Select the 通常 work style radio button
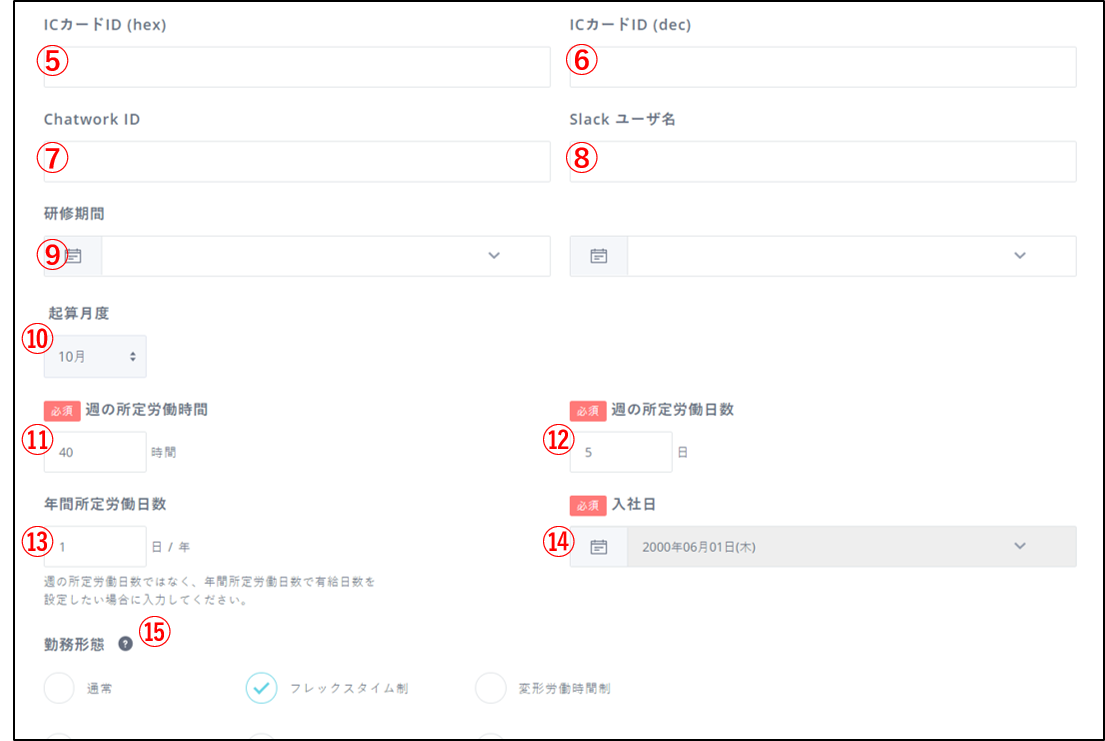 point(60,688)
